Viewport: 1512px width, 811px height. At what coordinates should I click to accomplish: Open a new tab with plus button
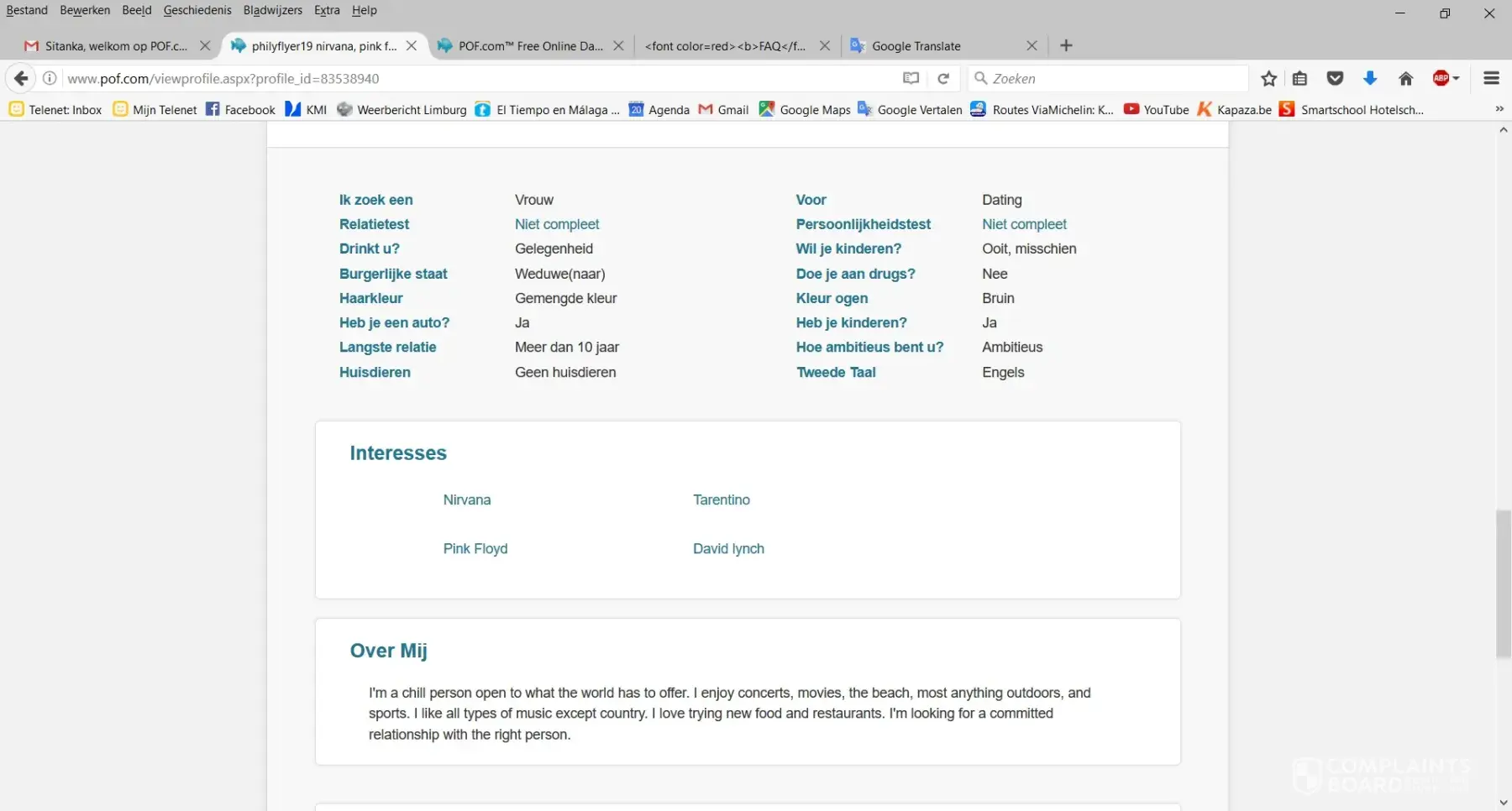click(1066, 45)
